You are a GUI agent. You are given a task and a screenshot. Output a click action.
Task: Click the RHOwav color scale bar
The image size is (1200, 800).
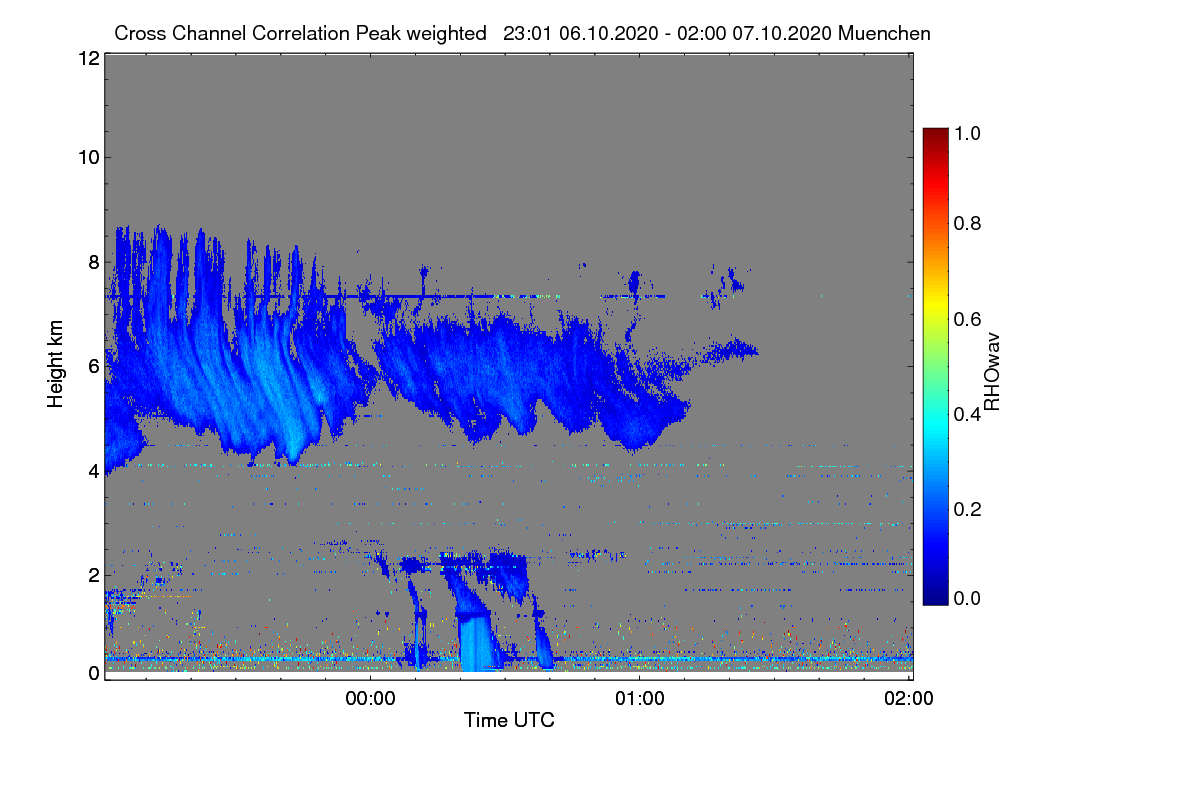[935, 366]
